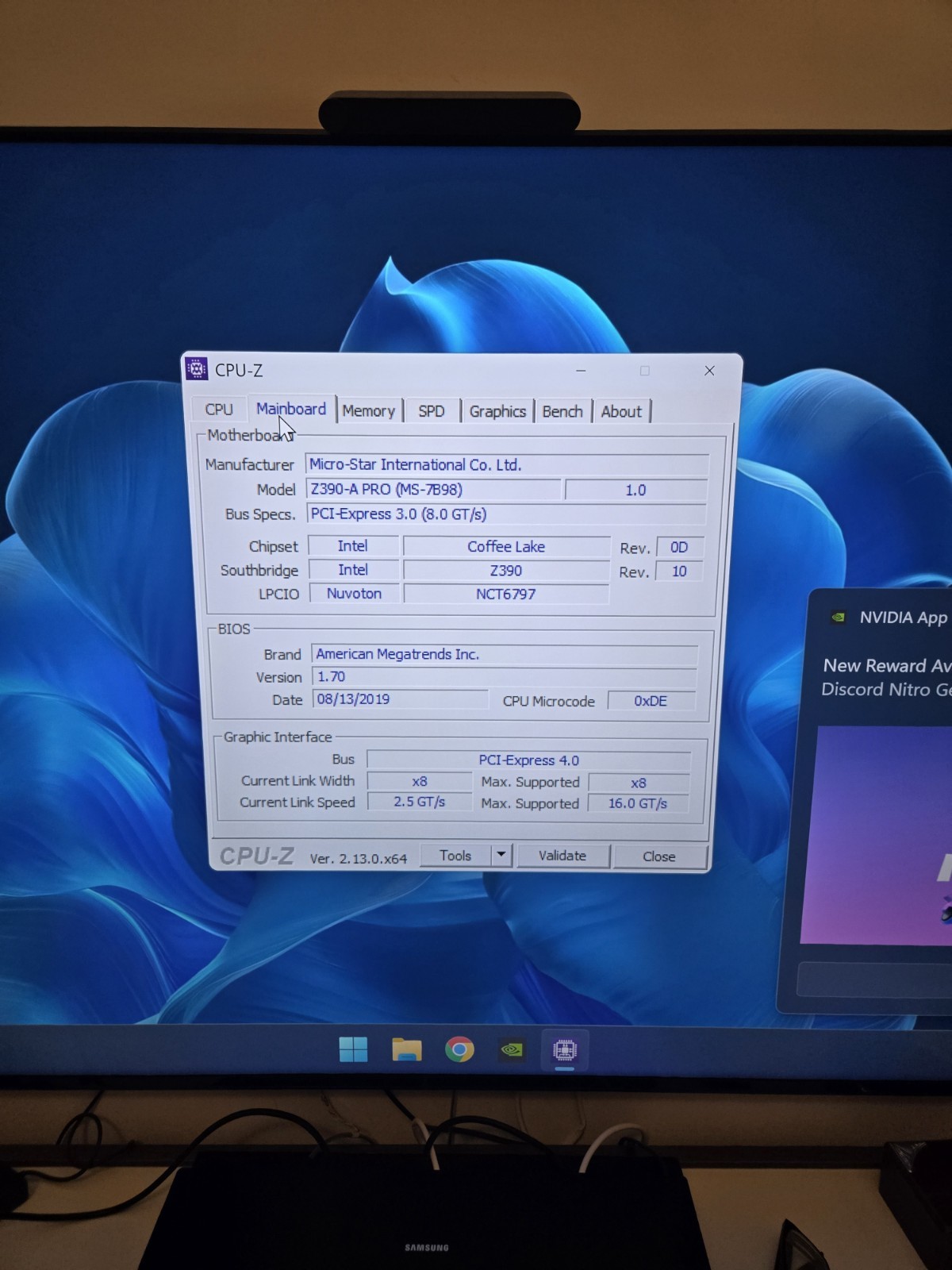Click the BIOS version '1.70'
Screen dimensions: 952x1270
coord(505,676)
